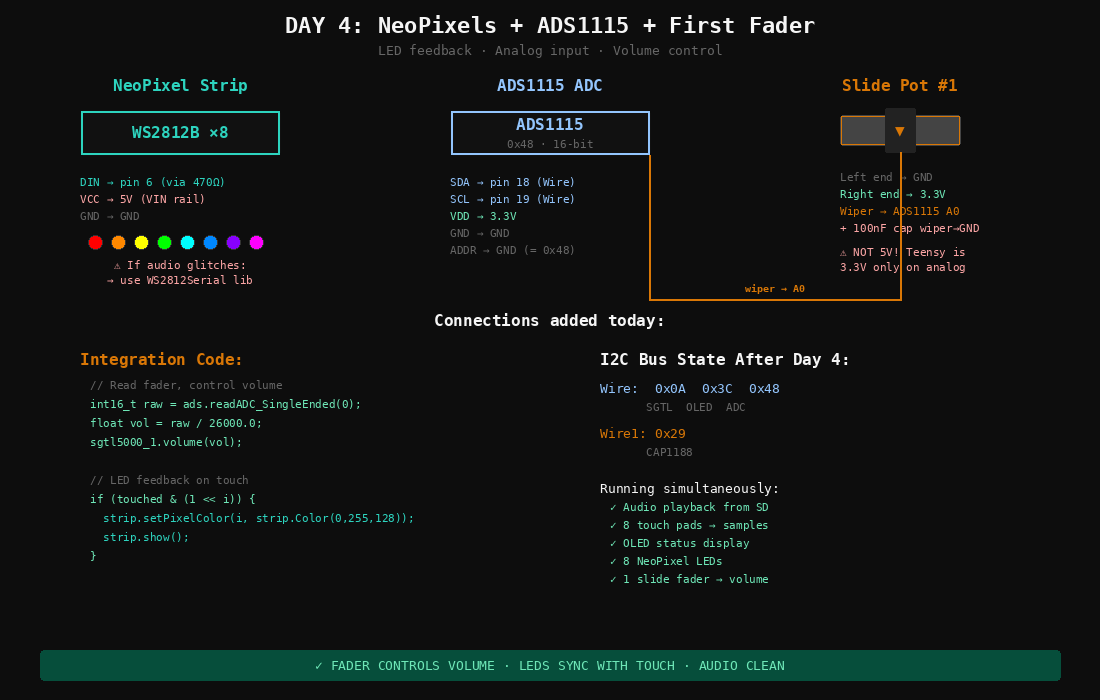Image resolution: width=1100 pixels, height=700 pixels.
Task: Click the 0x48 address on Wire
Action: pyautogui.click(x=764, y=389)
